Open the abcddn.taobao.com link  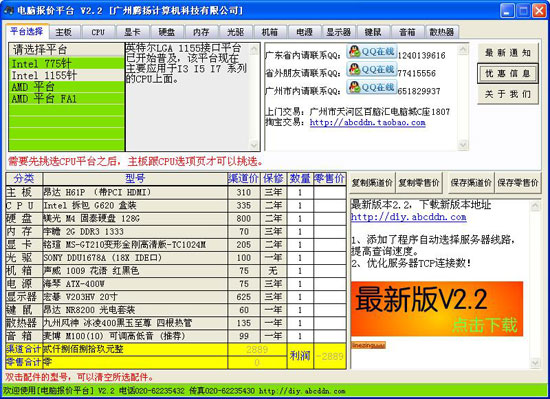367,122
